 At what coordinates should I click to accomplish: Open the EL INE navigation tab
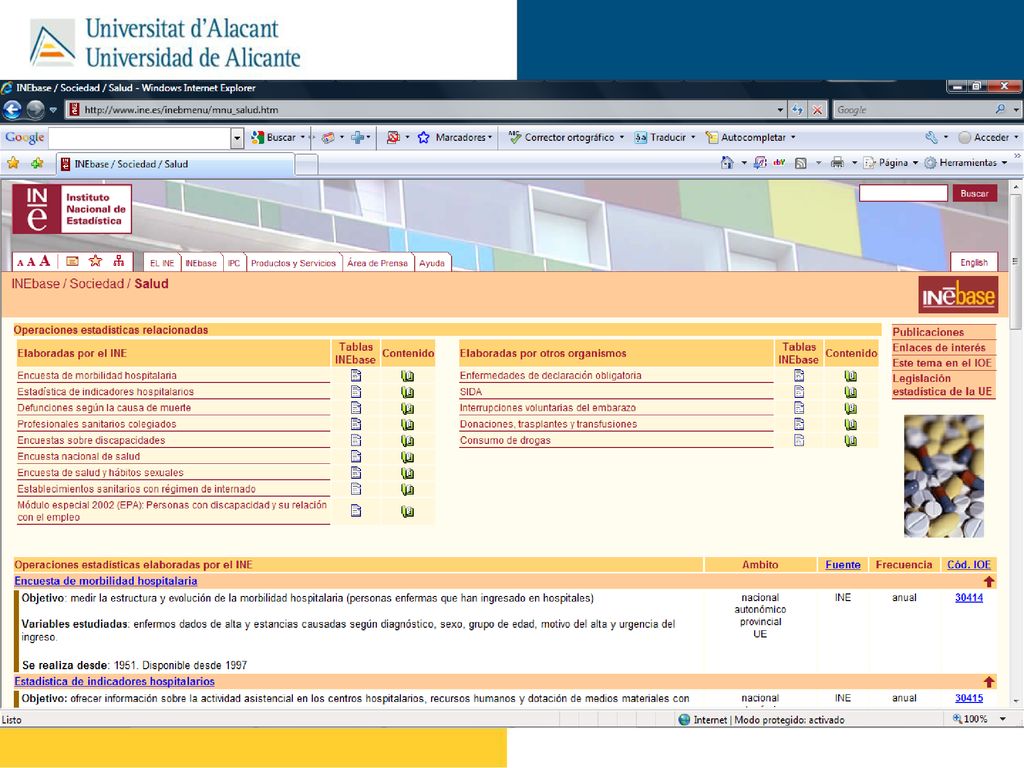tap(162, 263)
